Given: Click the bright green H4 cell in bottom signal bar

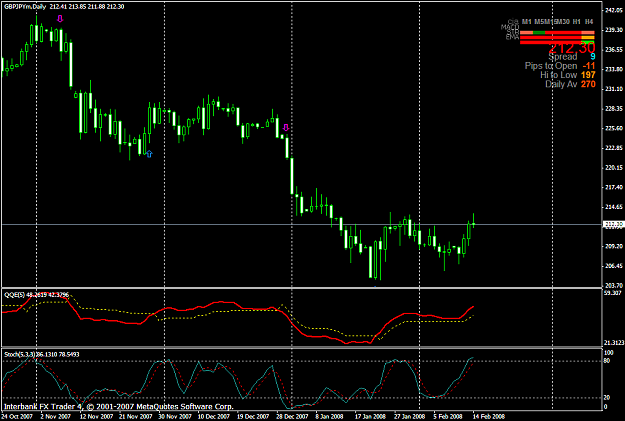Looking at the screenshot, I should [588, 42].
